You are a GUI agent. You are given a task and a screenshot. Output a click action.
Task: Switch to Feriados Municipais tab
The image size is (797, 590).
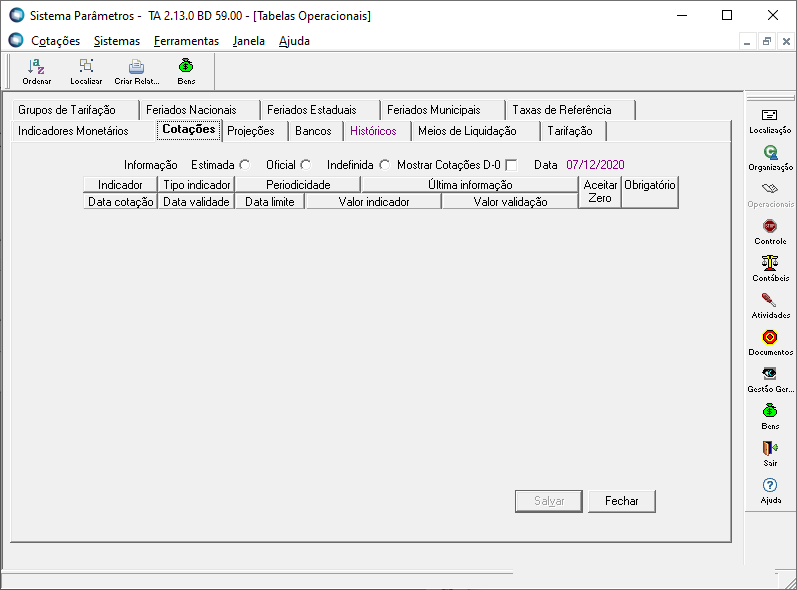(443, 110)
